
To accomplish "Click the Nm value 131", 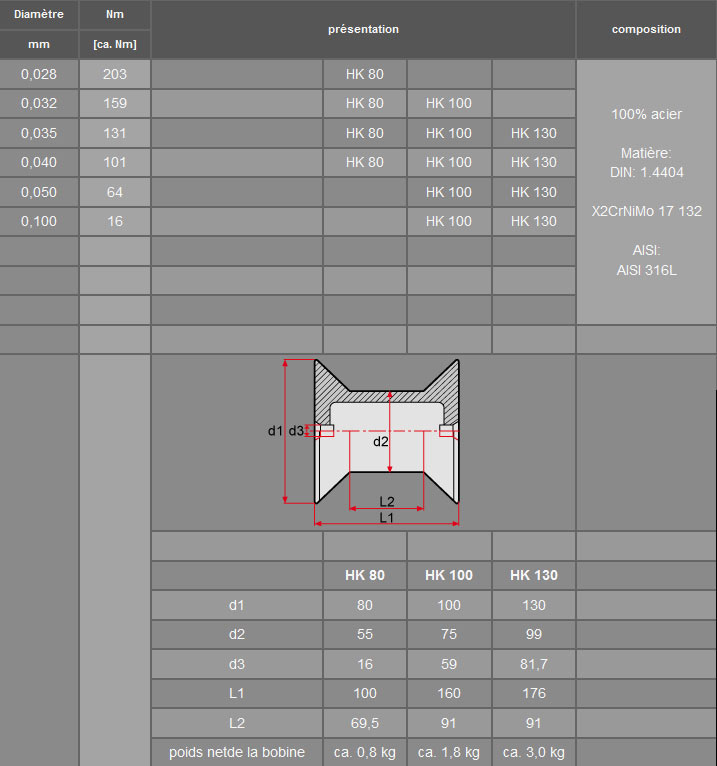I will click(115, 133).
